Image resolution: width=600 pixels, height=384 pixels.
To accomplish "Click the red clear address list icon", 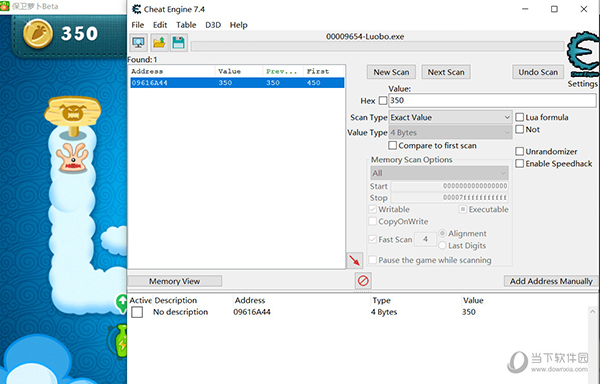I will [x=363, y=281].
